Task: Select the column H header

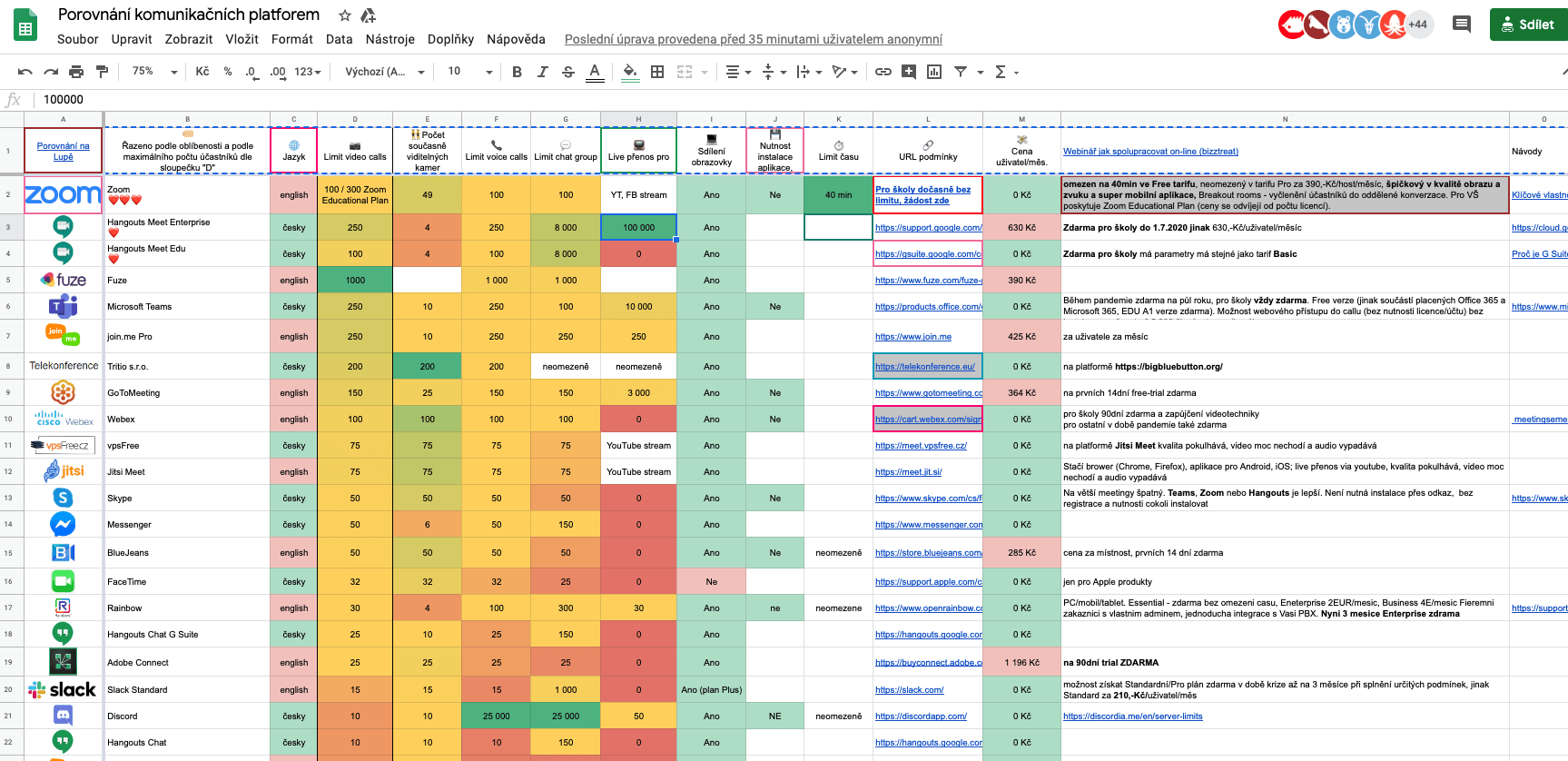Action: click(x=638, y=119)
